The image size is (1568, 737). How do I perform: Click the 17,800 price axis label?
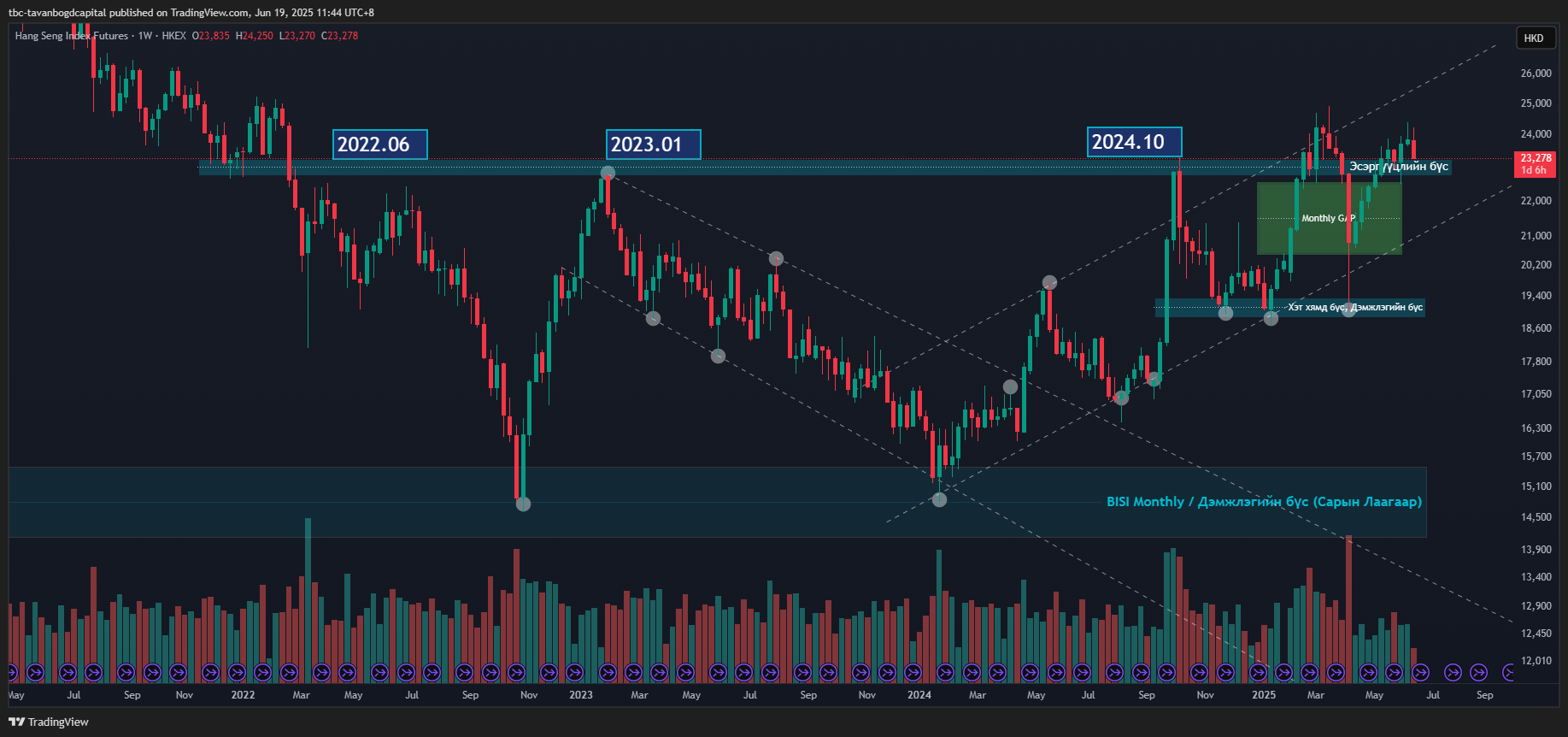1536,362
